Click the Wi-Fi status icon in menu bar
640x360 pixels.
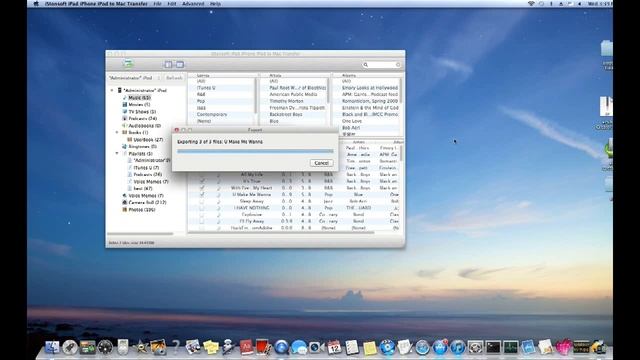pyautogui.click(x=531, y=4)
